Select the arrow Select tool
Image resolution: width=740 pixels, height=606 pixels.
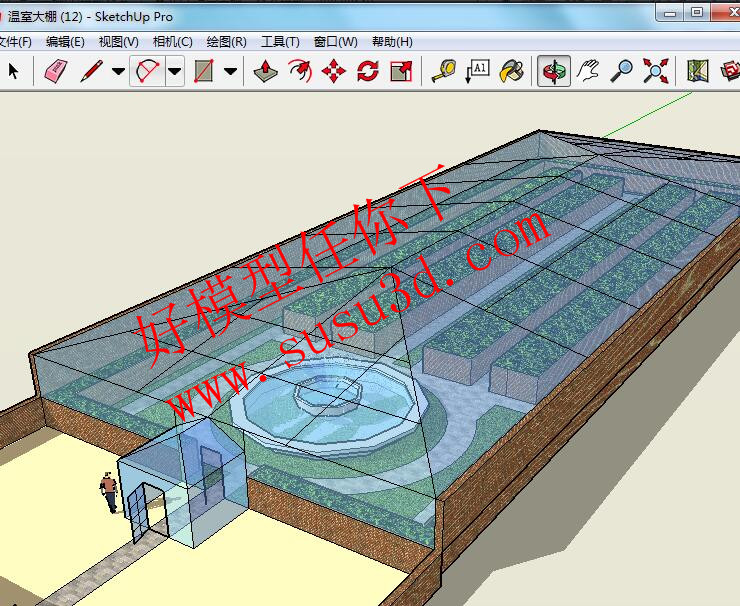pos(13,71)
